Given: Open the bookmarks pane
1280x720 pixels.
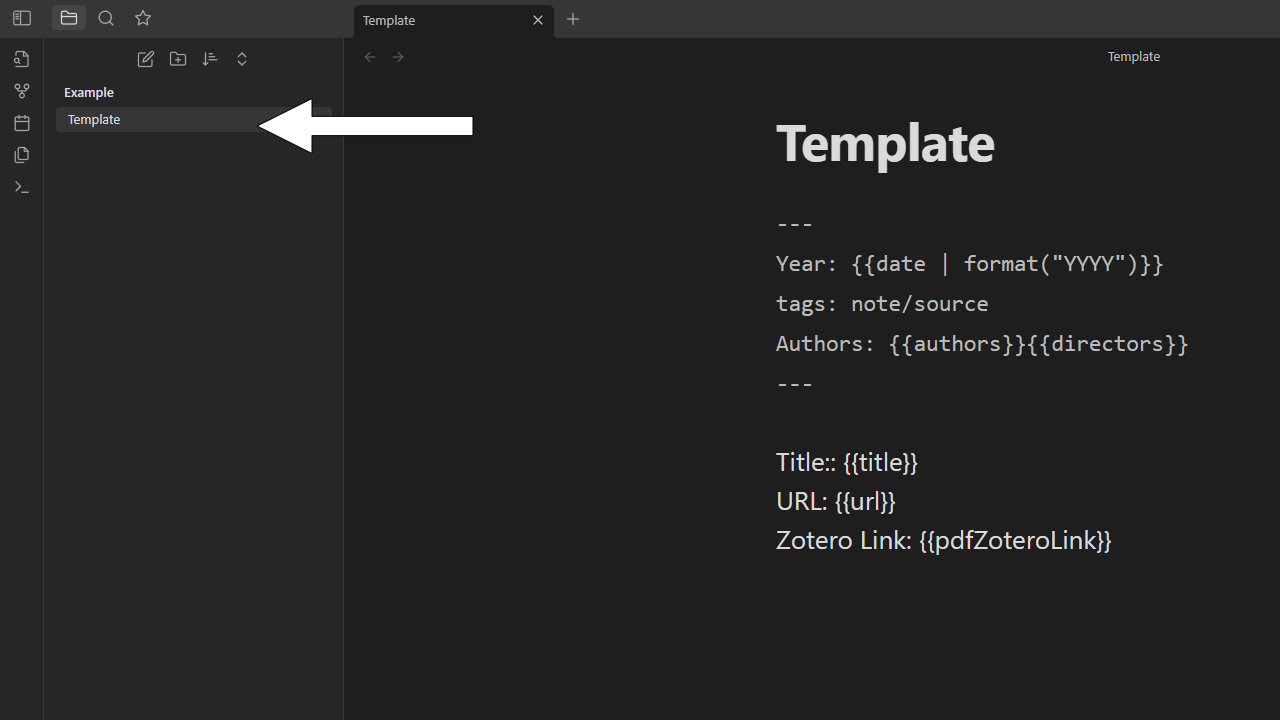Looking at the screenshot, I should pos(143,18).
